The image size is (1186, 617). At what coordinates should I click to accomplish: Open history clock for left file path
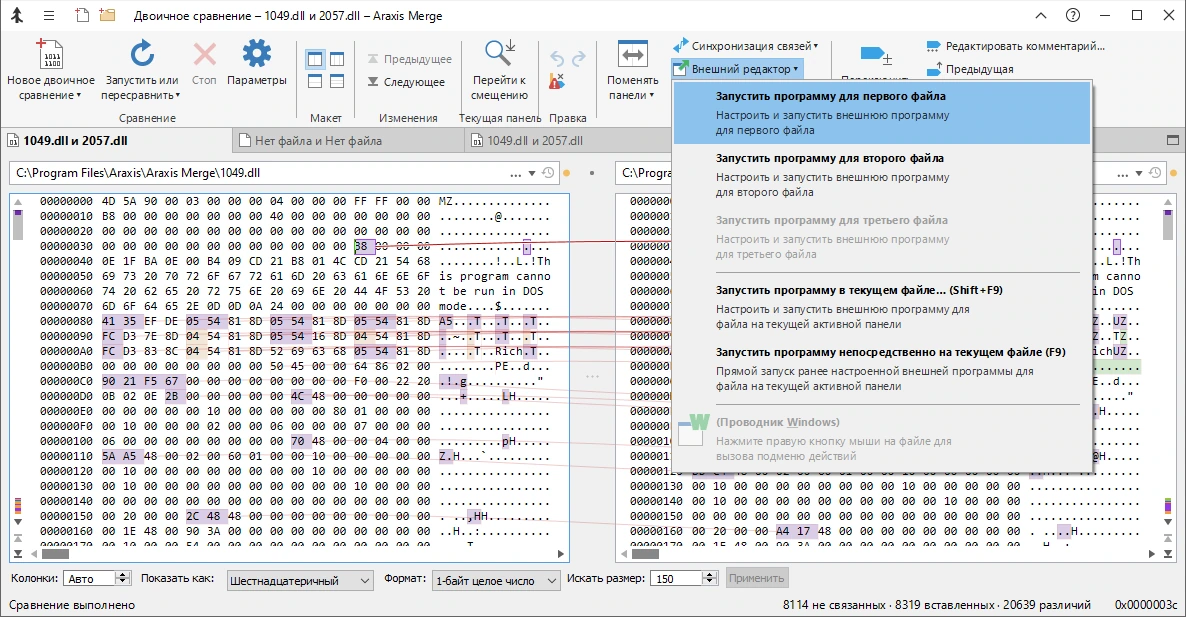pyautogui.click(x=548, y=173)
